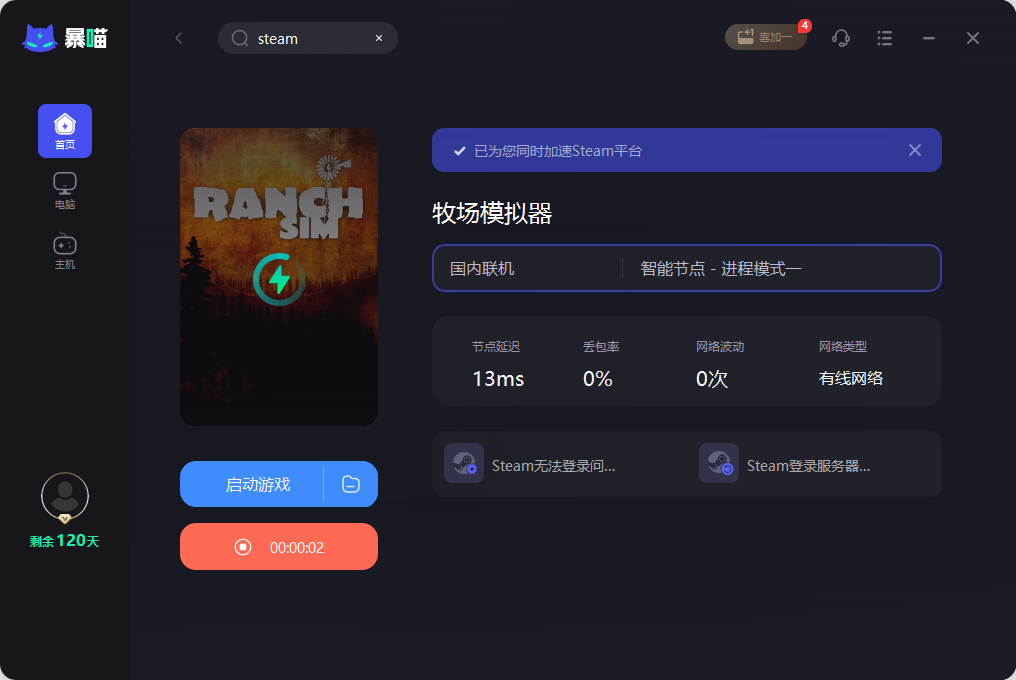Clear the steam search text
Viewport: 1016px width, 680px height.
click(x=379, y=38)
